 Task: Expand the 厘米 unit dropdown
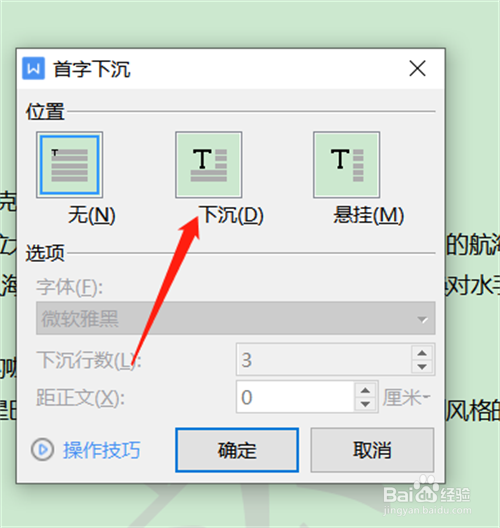pyautogui.click(x=406, y=397)
